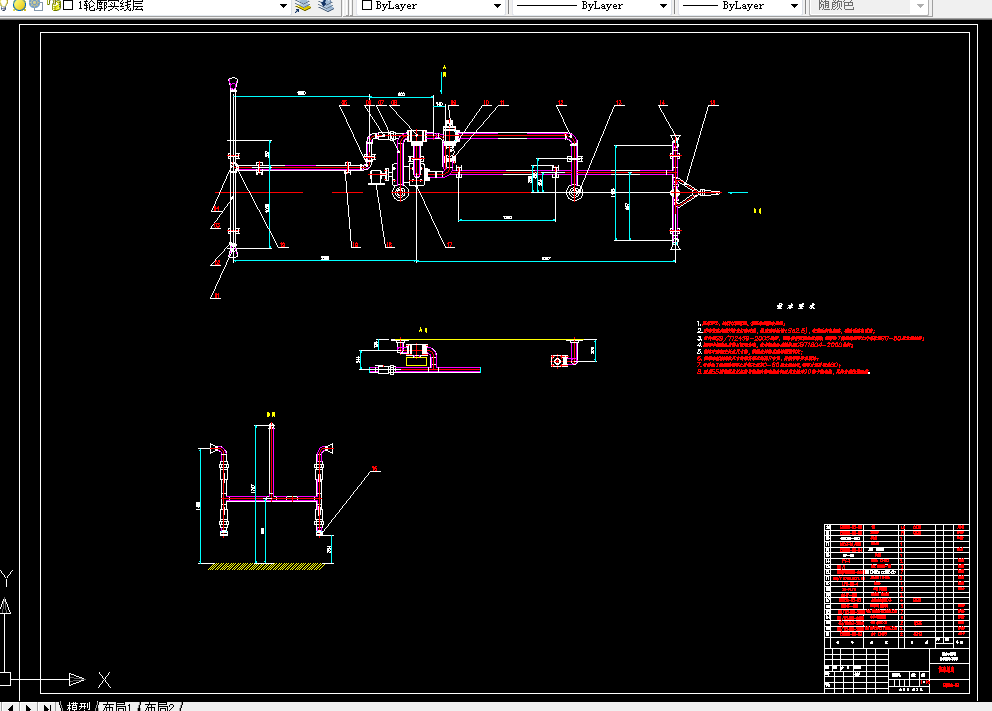
Task: Click the UCS origin icon square
Action: [4, 679]
